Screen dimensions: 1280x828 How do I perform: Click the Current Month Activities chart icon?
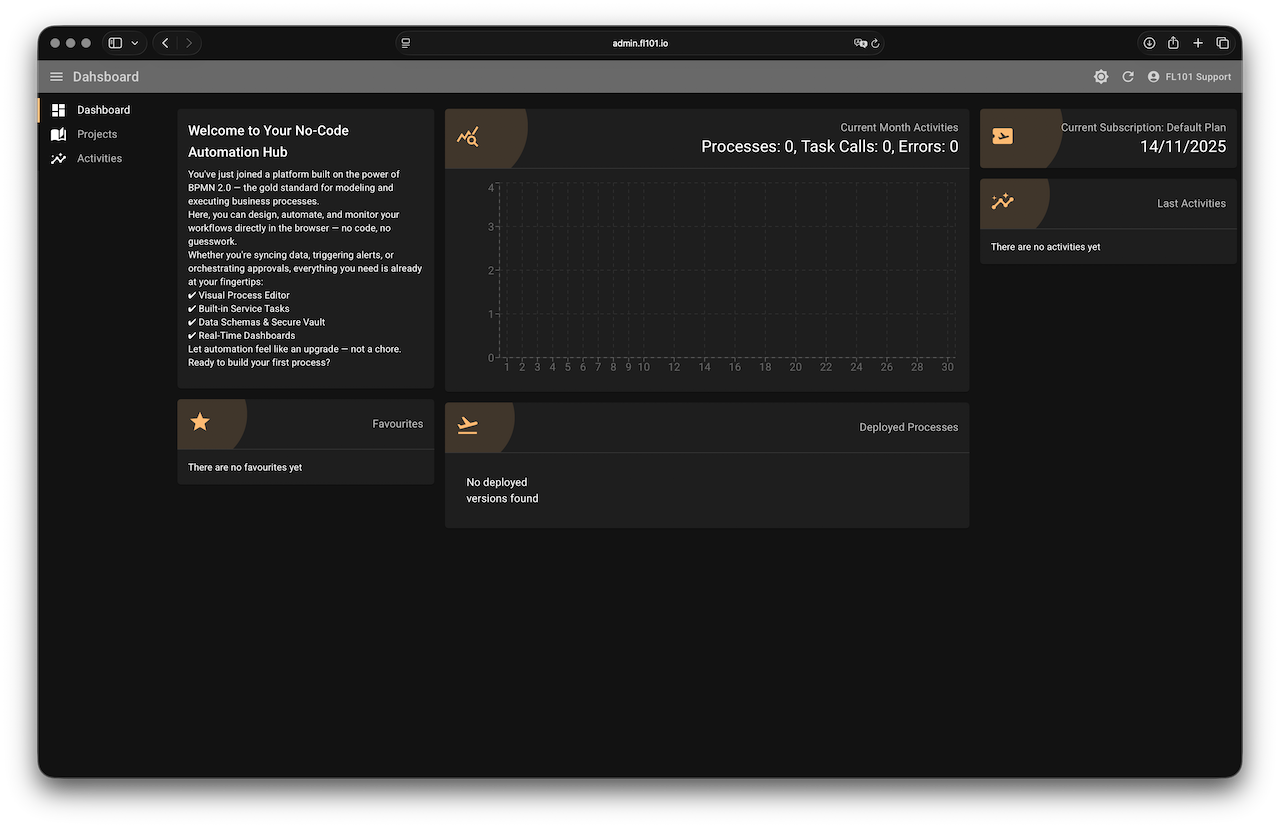point(468,138)
